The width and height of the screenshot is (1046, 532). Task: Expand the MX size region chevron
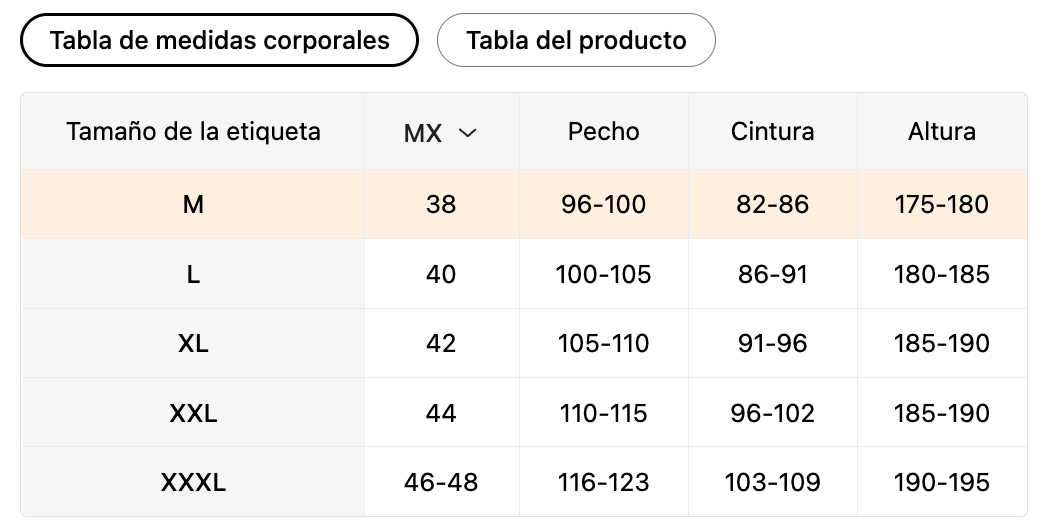468,133
